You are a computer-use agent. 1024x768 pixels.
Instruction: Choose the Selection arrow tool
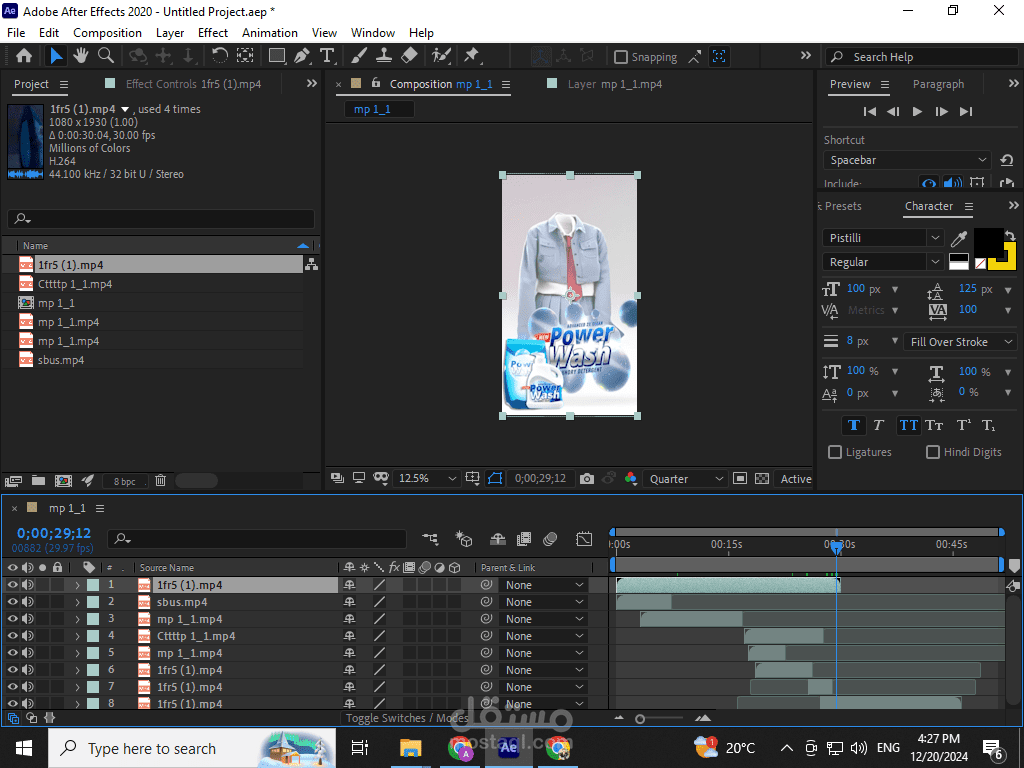[x=56, y=56]
